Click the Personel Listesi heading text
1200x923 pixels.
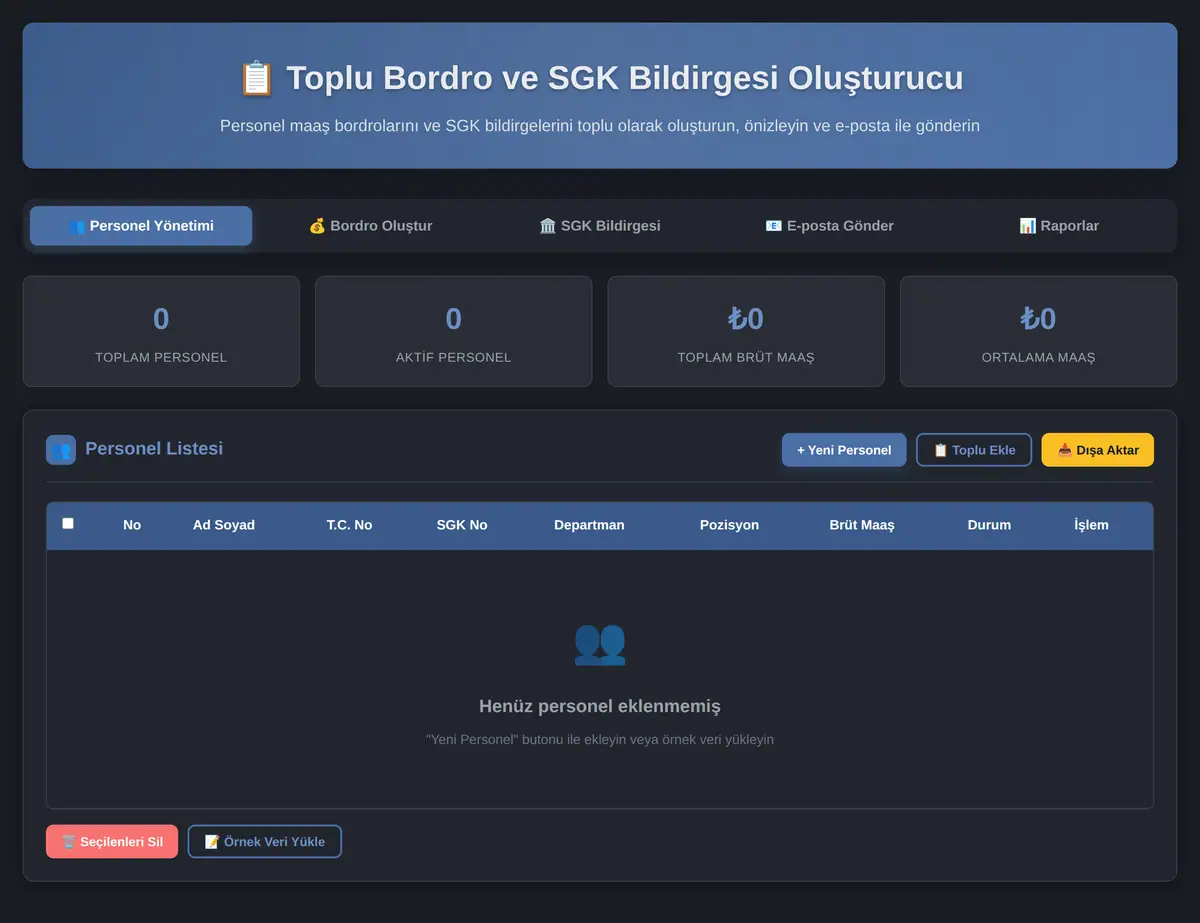coord(154,448)
